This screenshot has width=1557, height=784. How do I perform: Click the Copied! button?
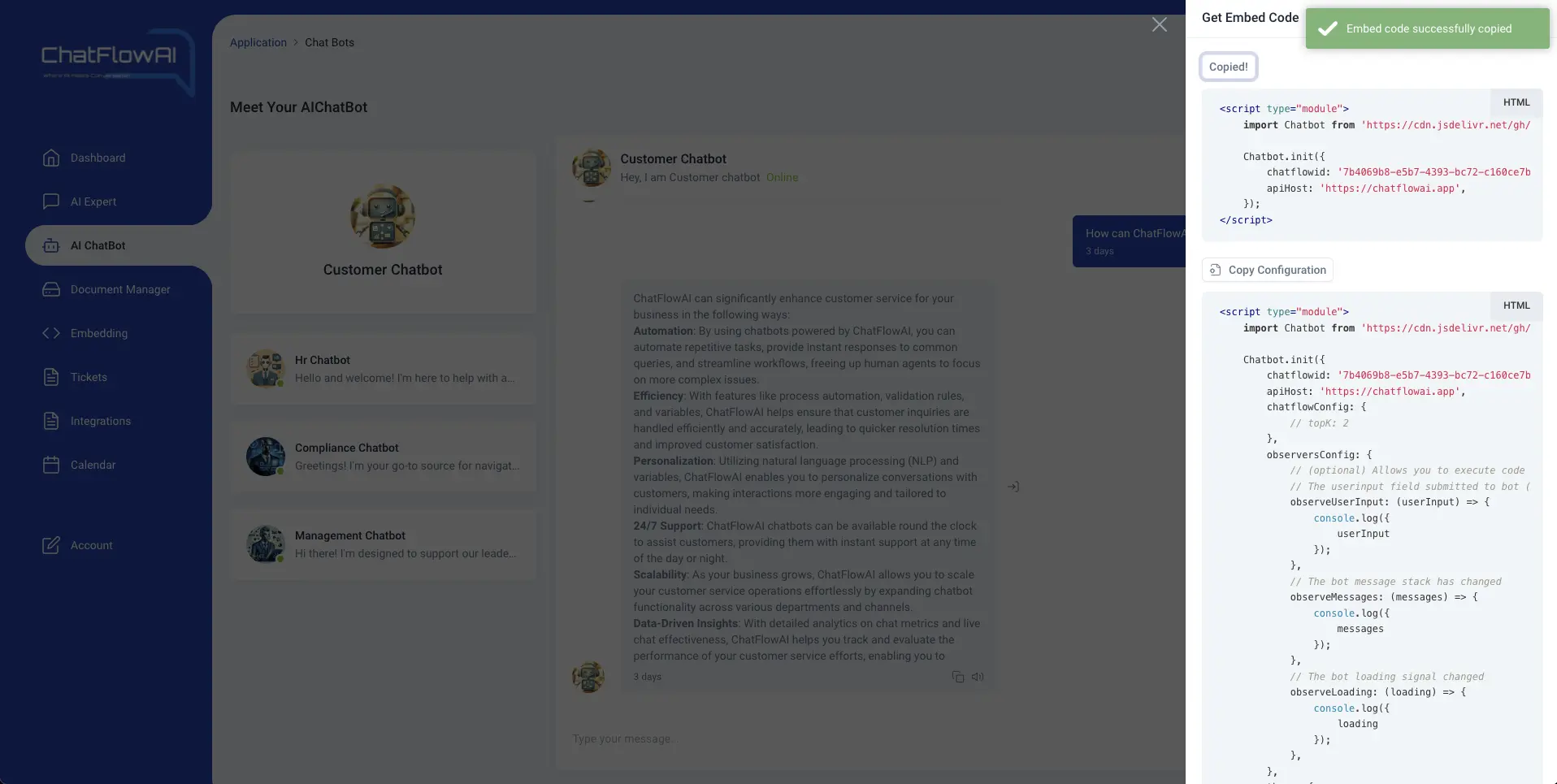1229,67
